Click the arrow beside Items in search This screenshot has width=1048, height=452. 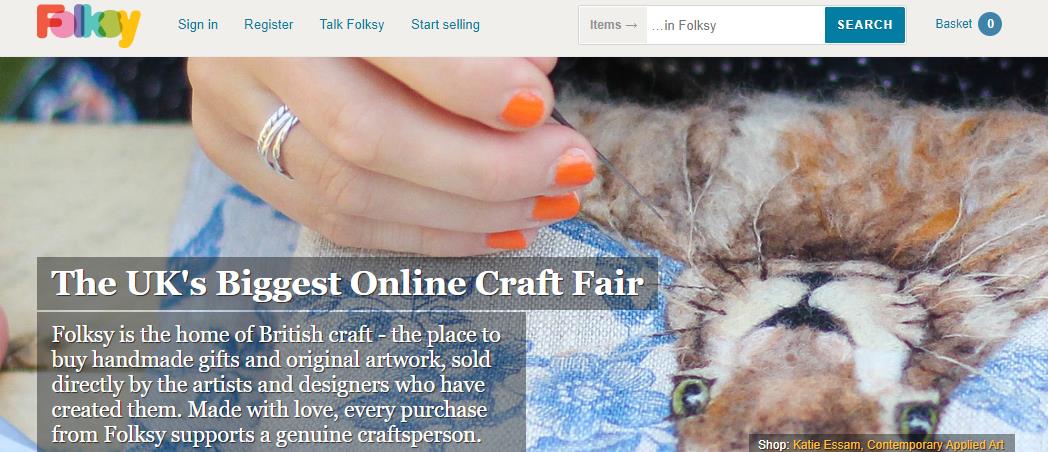pos(632,25)
